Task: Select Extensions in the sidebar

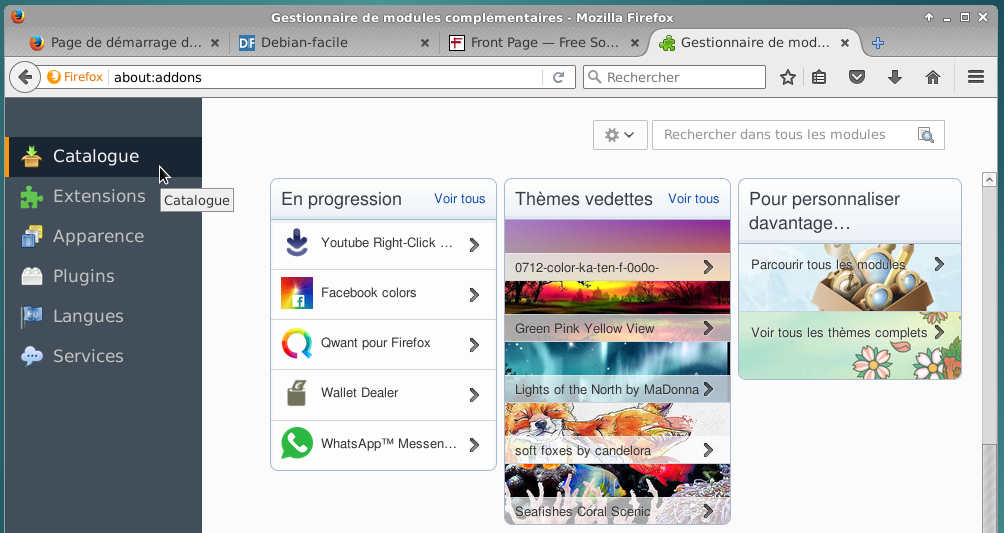Action: coord(99,196)
